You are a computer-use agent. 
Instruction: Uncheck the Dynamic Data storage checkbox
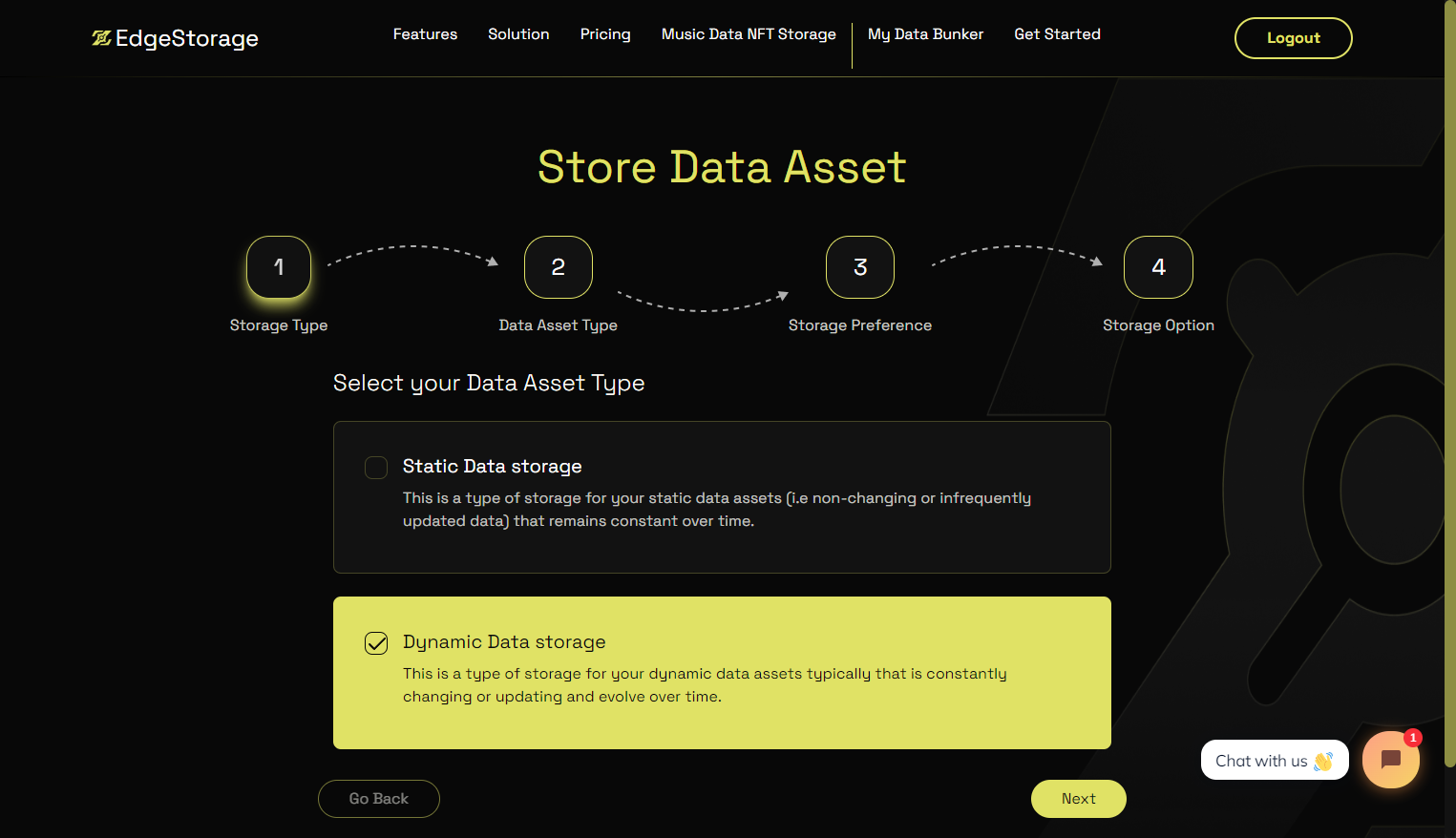pyautogui.click(x=376, y=643)
